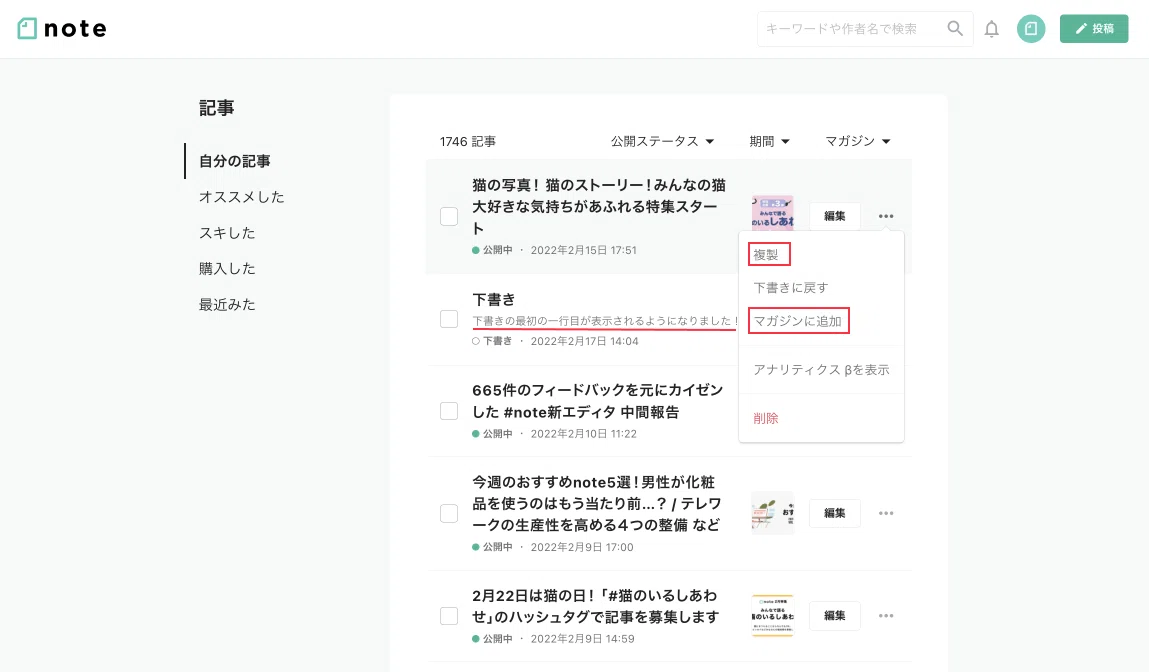Choose アナリティクス βを表示 menu entry
The height and width of the screenshot is (672, 1149).
(821, 370)
